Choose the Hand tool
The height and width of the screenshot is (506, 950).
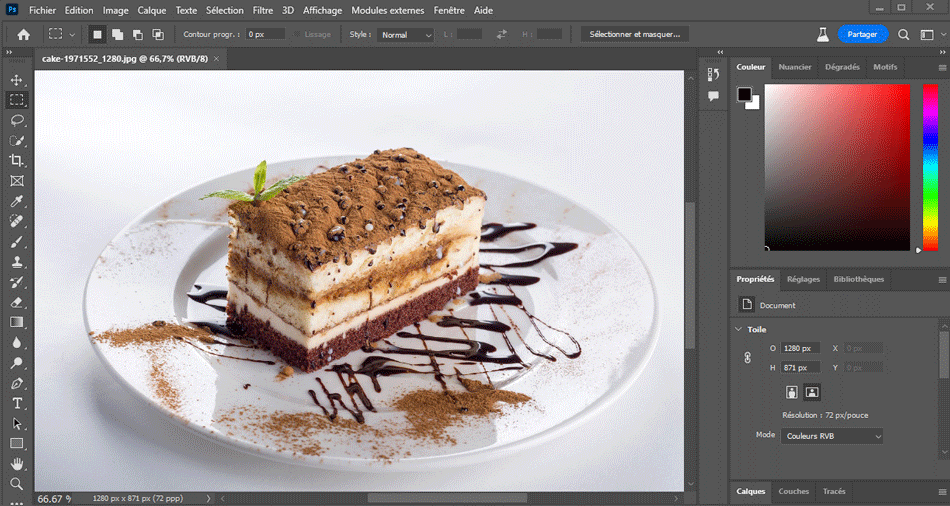click(x=17, y=464)
